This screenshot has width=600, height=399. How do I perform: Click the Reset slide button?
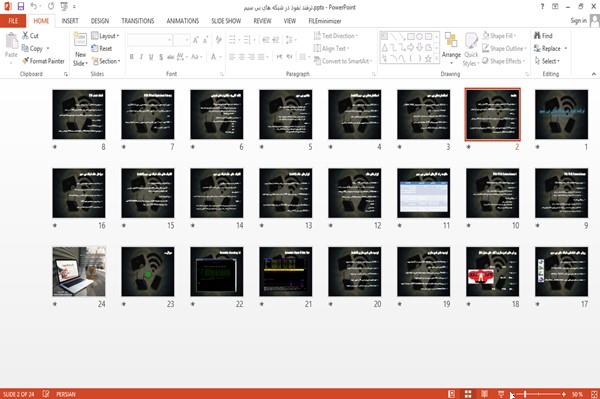pyautogui.click(x=102, y=49)
